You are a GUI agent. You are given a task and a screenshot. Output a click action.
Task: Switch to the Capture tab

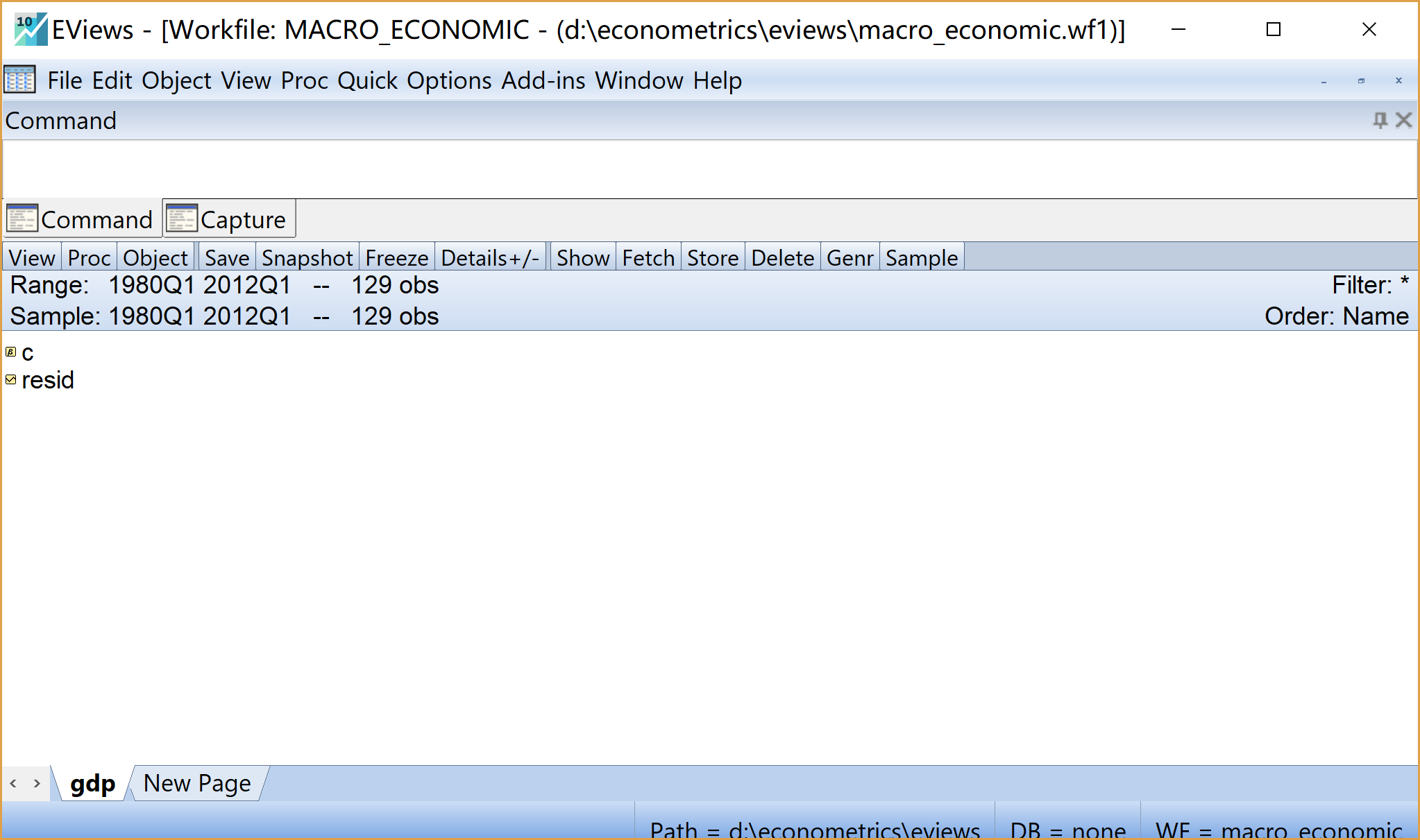230,219
